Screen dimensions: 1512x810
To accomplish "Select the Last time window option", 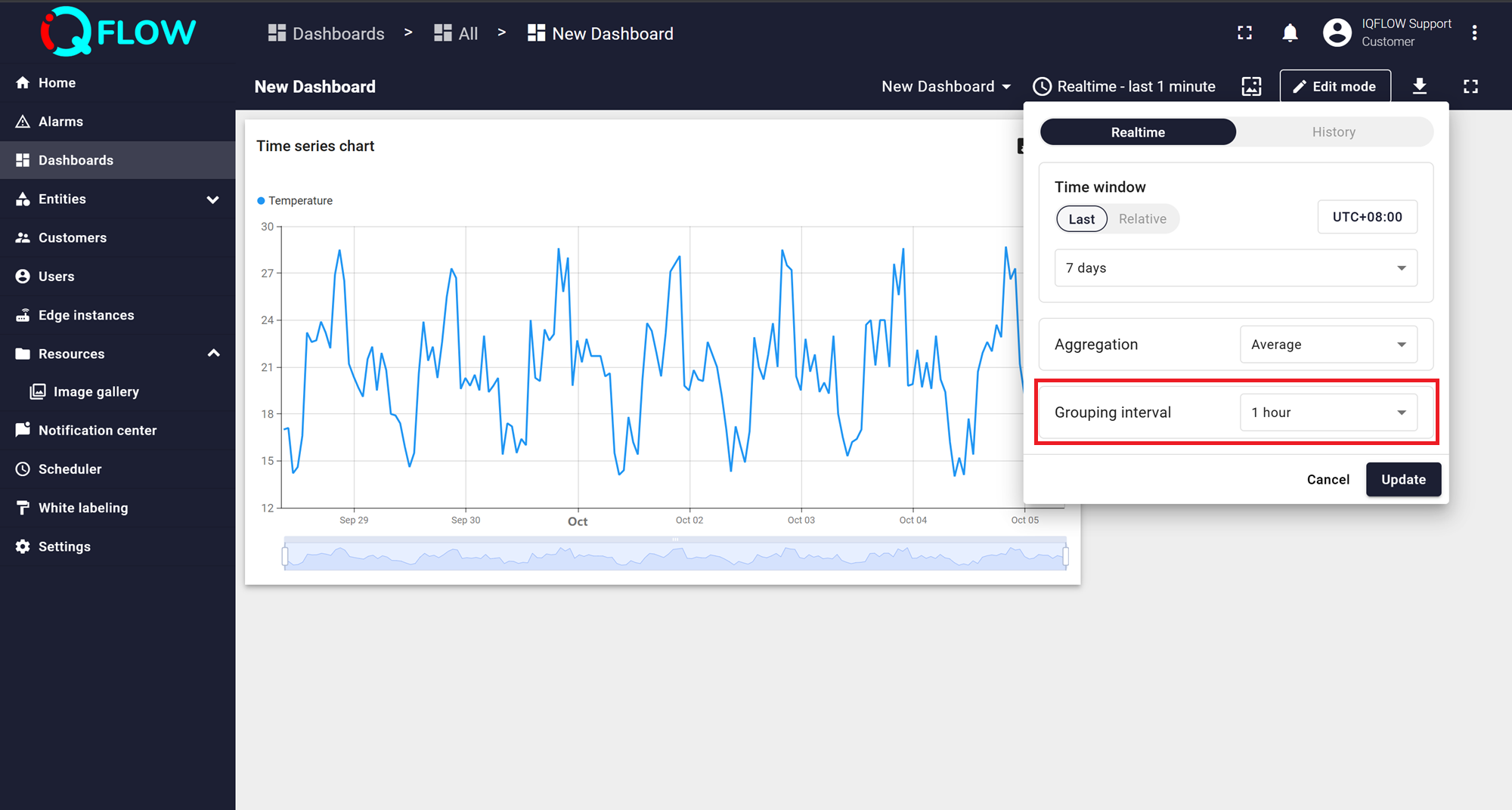I will [x=1081, y=219].
